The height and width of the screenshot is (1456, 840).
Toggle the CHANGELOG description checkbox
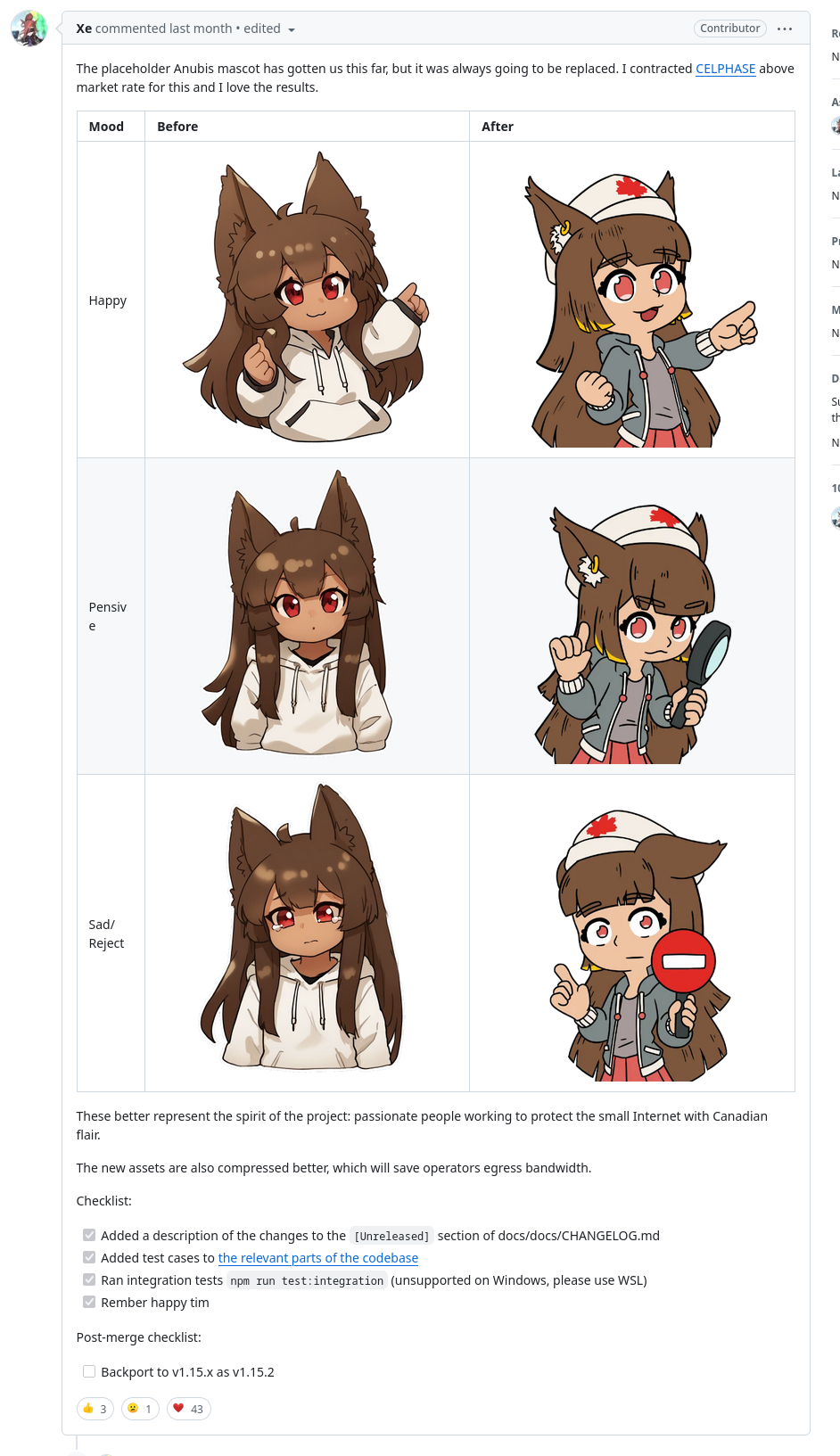point(89,1235)
